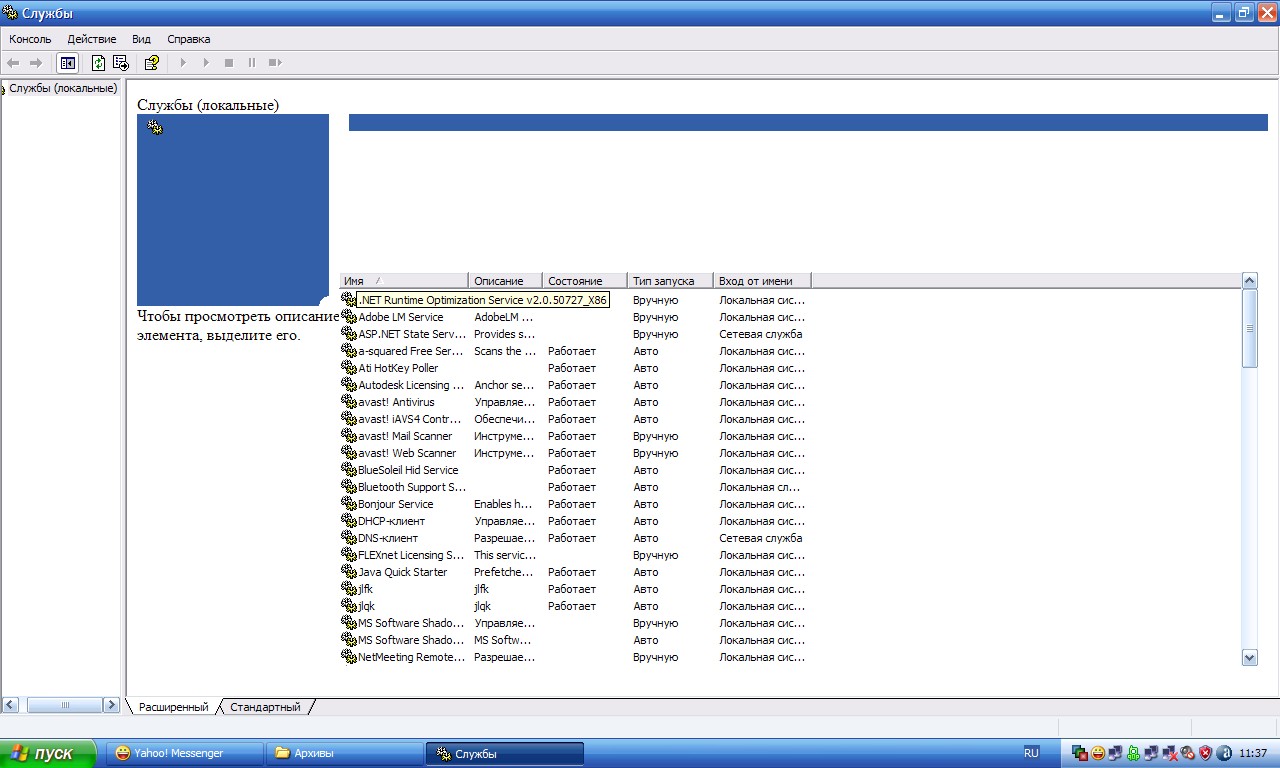Toggle the show/hide console tree icon

67,63
